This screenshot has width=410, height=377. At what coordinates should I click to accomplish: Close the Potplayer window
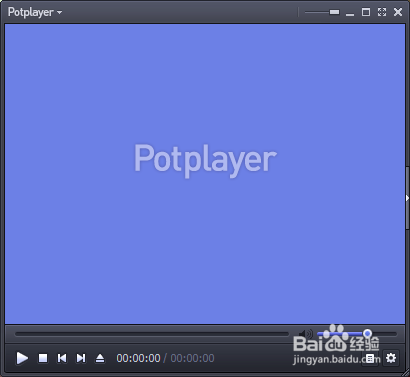pyautogui.click(x=398, y=12)
